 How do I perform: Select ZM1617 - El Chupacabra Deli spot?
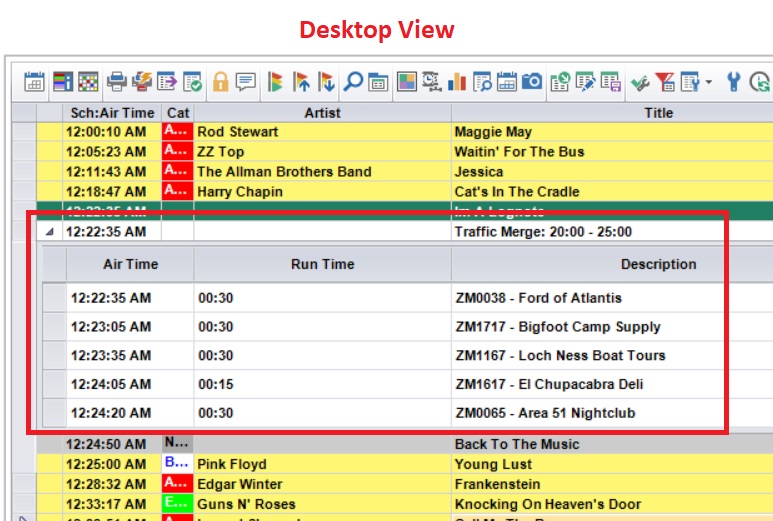(612, 384)
